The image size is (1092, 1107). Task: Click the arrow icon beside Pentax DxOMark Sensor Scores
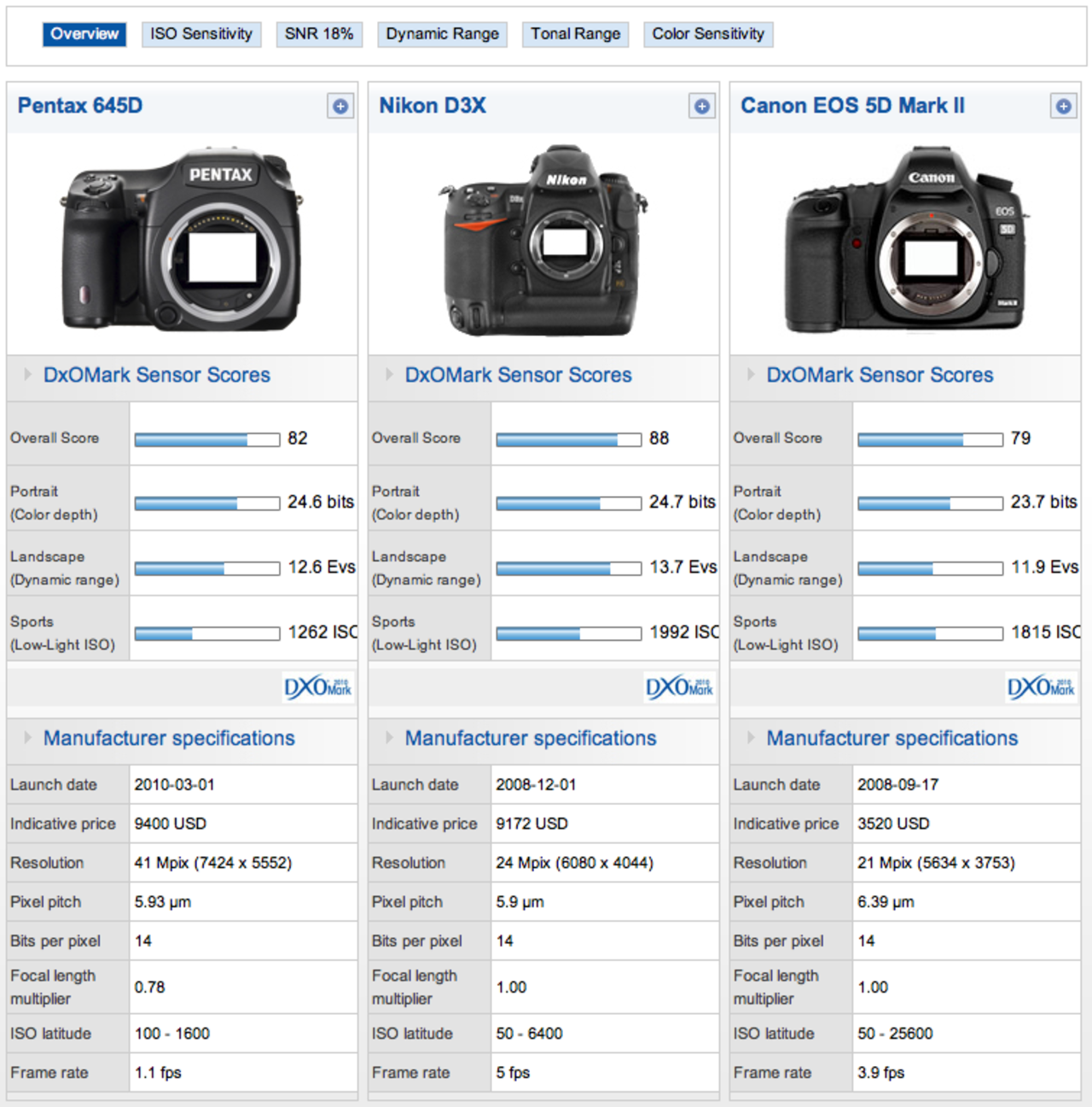pos(25,375)
